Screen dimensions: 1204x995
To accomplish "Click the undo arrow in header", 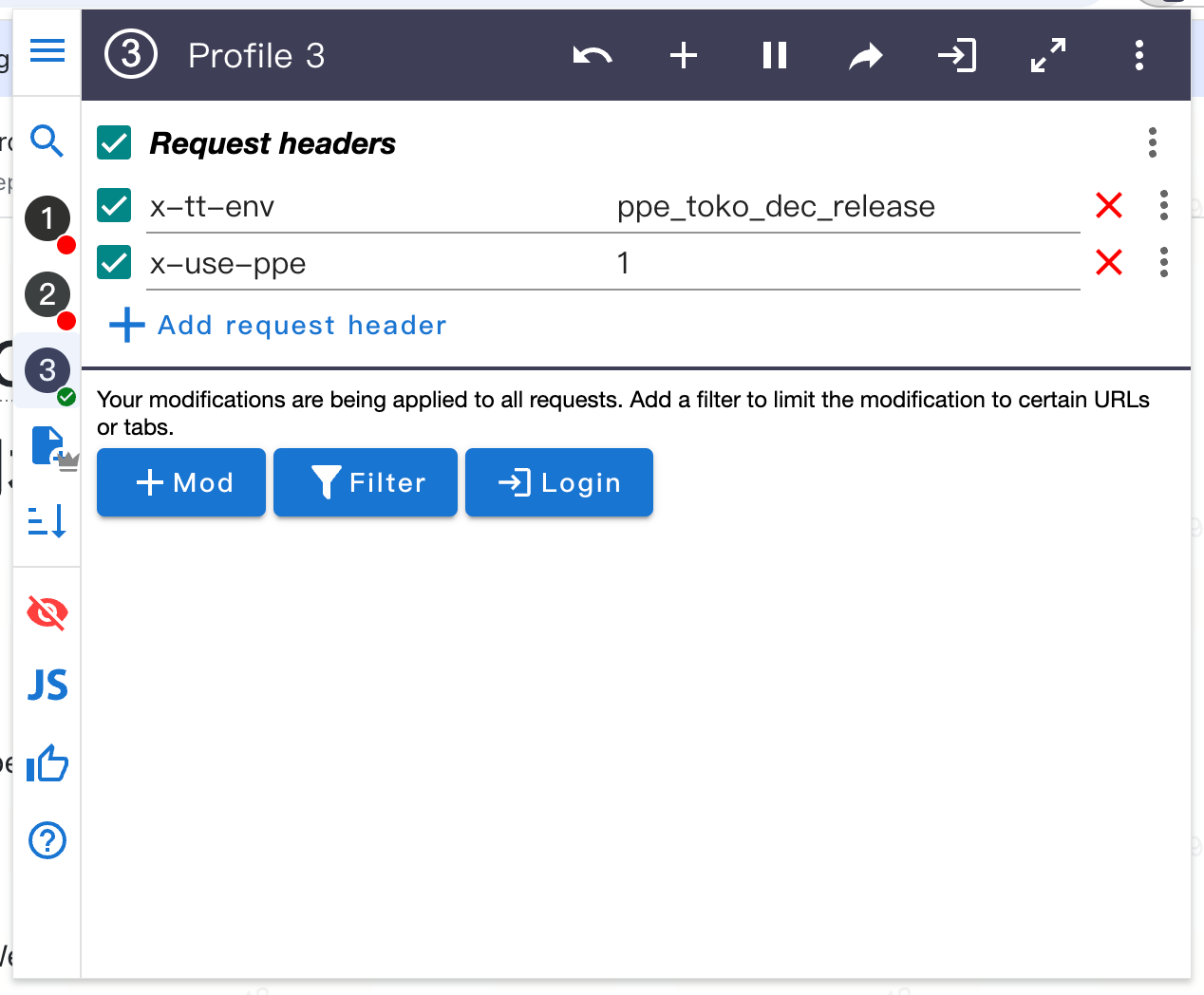I will [593, 55].
